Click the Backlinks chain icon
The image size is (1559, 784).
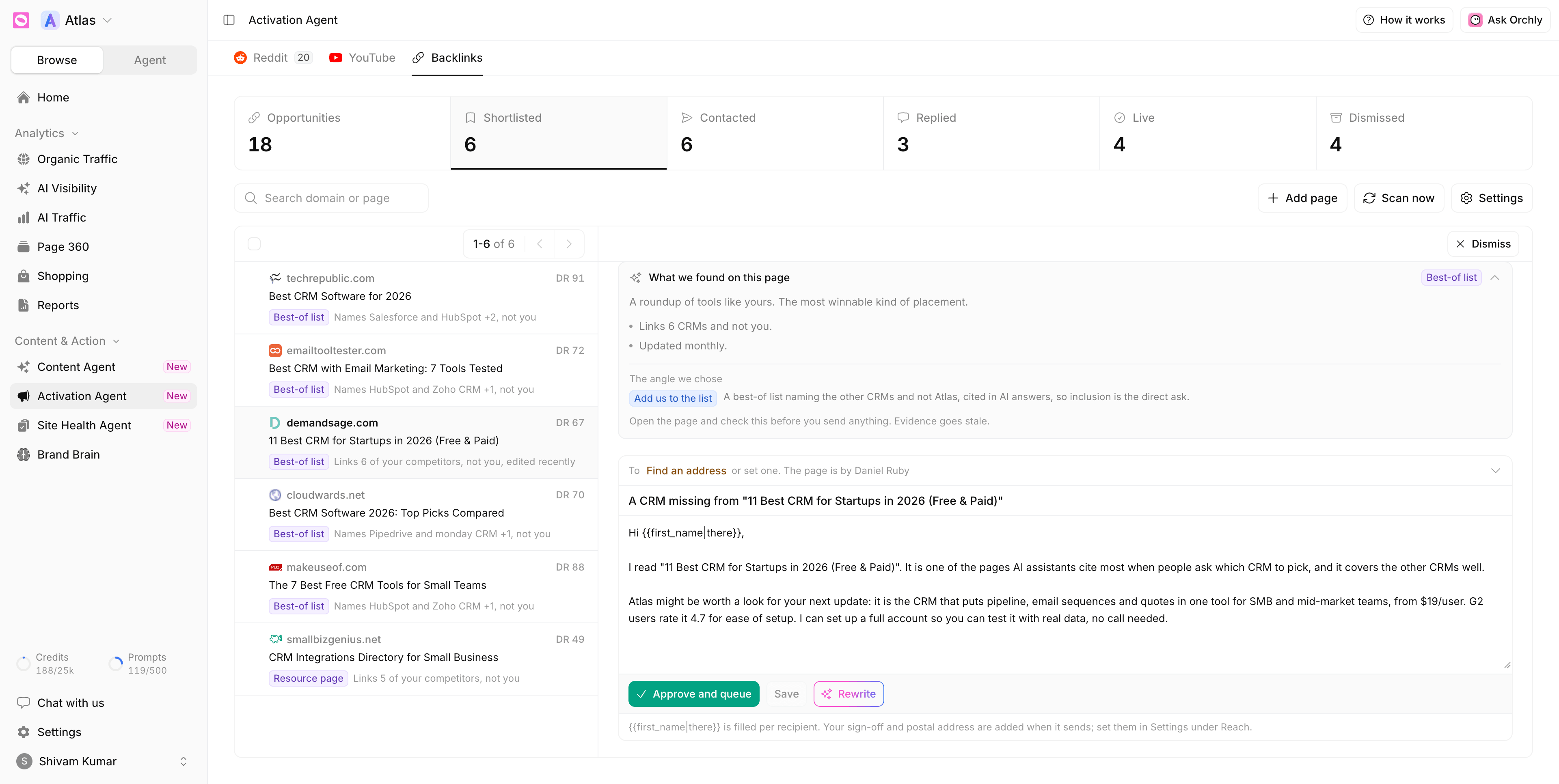click(x=418, y=58)
